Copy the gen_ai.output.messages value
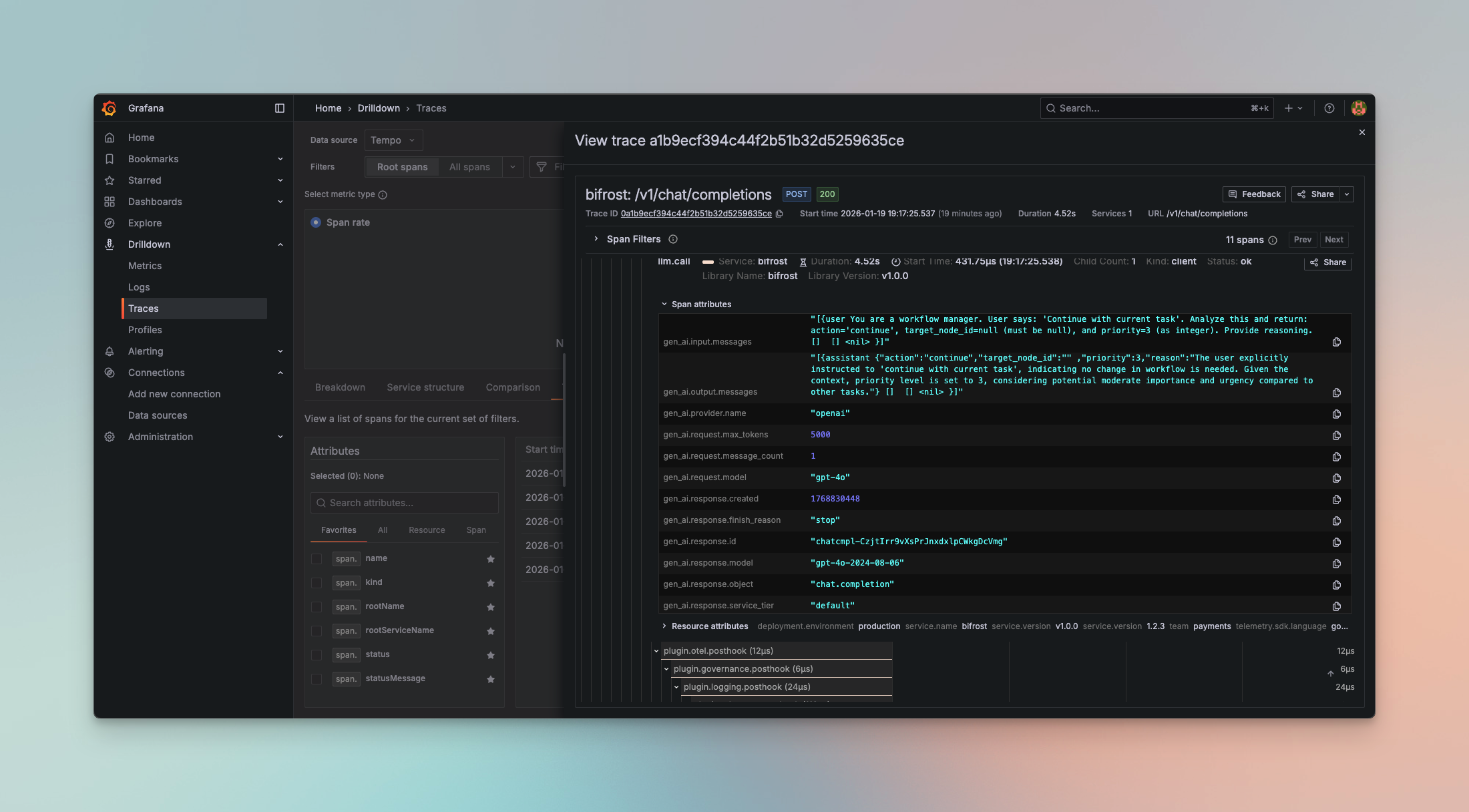The width and height of the screenshot is (1469, 812). coord(1337,393)
